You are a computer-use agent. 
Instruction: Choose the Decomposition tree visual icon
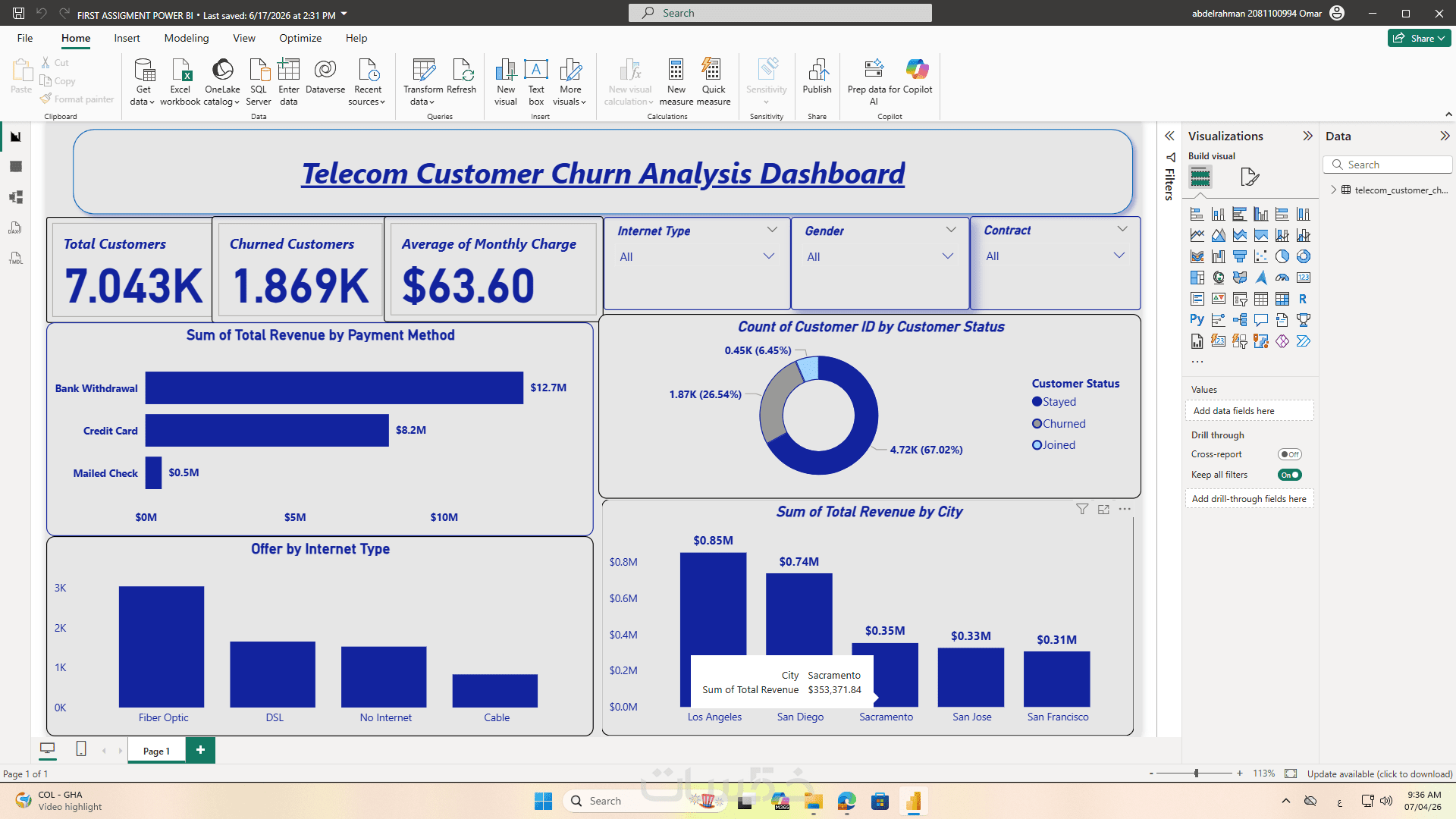coord(1239,320)
